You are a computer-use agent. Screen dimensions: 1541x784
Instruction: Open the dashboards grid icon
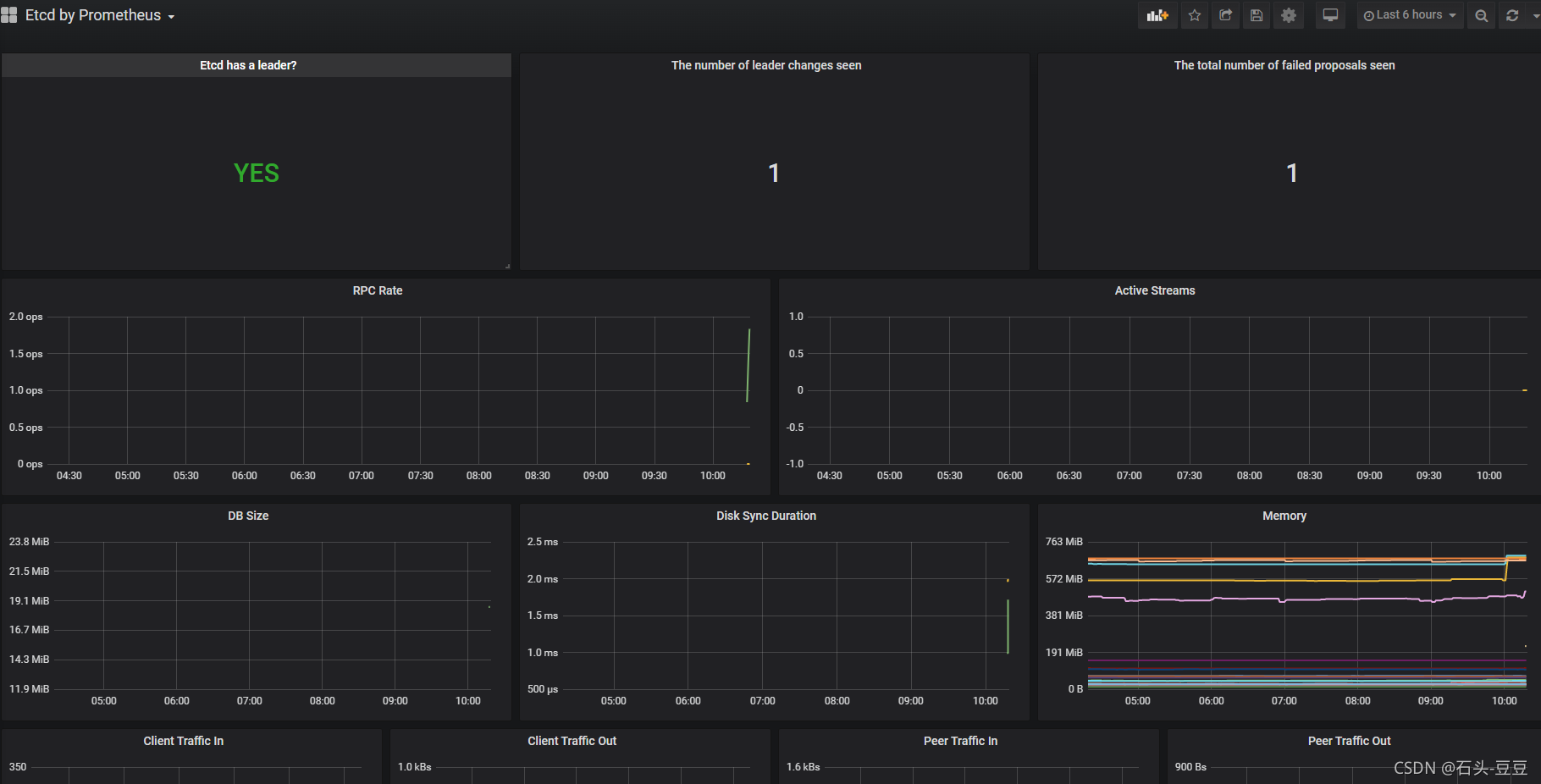click(x=9, y=15)
